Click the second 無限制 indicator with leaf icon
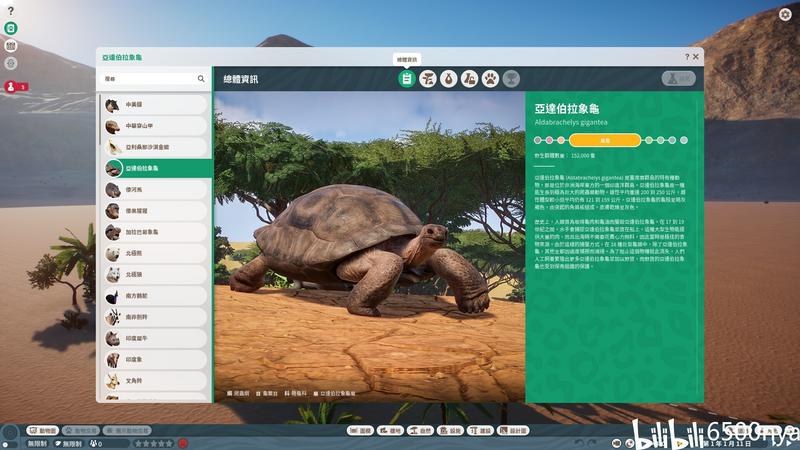This screenshot has width=800, height=450. pos(69,443)
